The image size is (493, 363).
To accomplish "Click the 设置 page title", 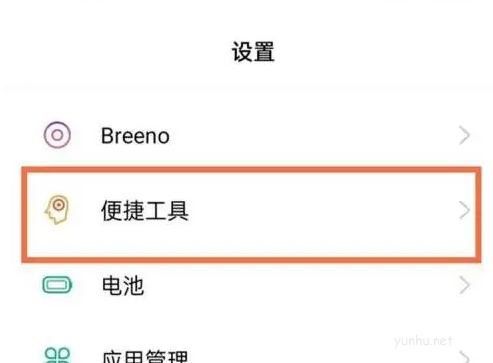I will click(253, 52).
